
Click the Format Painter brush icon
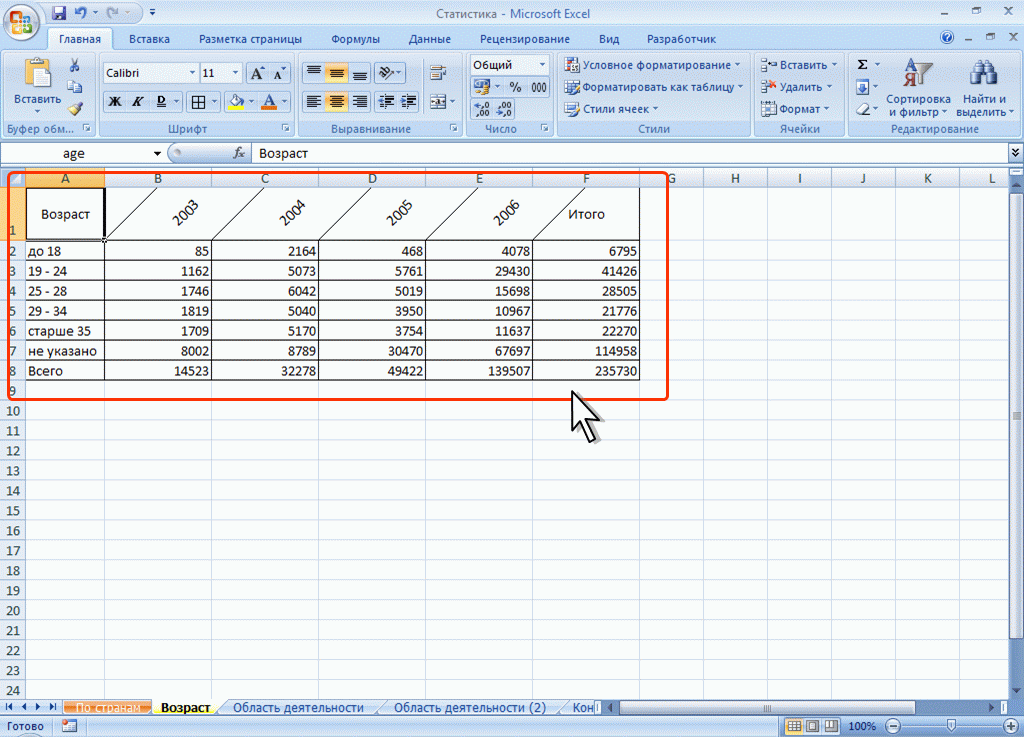pyautogui.click(x=75, y=108)
